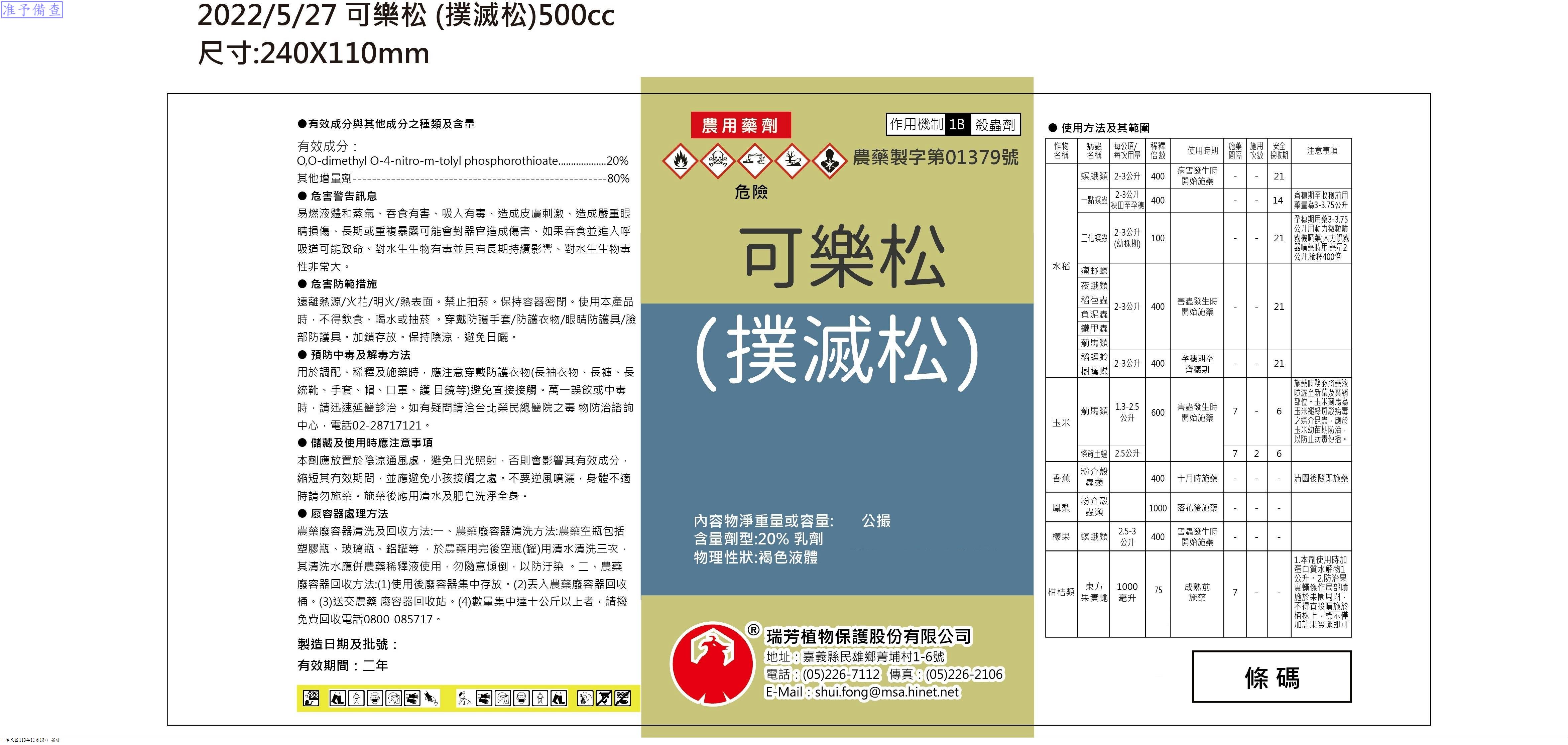This screenshot has height=745, width=1568.
Task: Click the 鳳梨 crop cell
Action: click(x=1061, y=508)
